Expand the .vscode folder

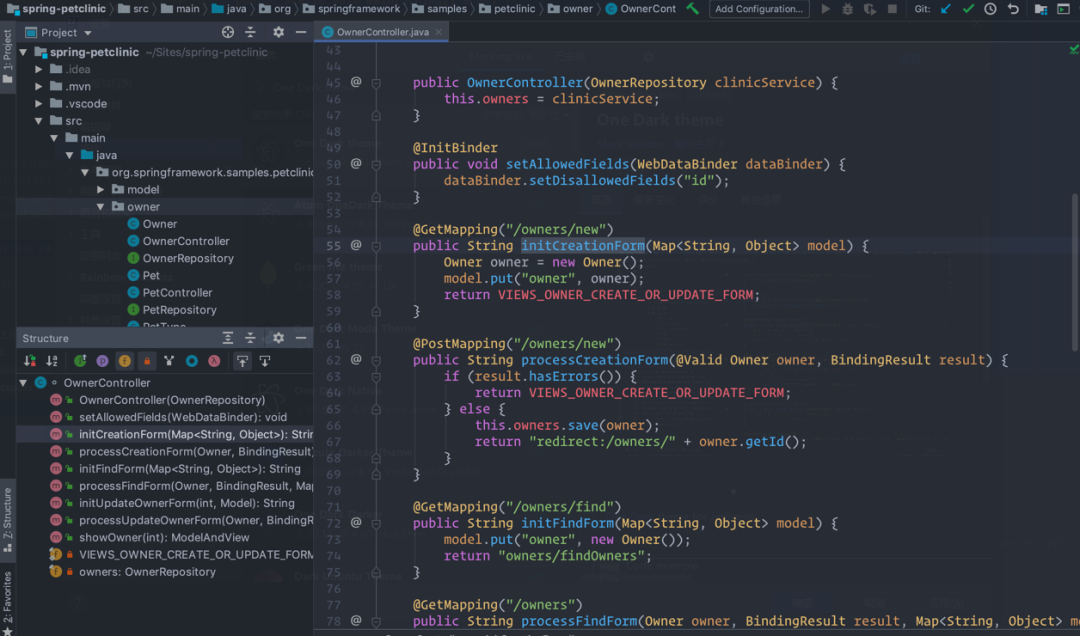39,104
